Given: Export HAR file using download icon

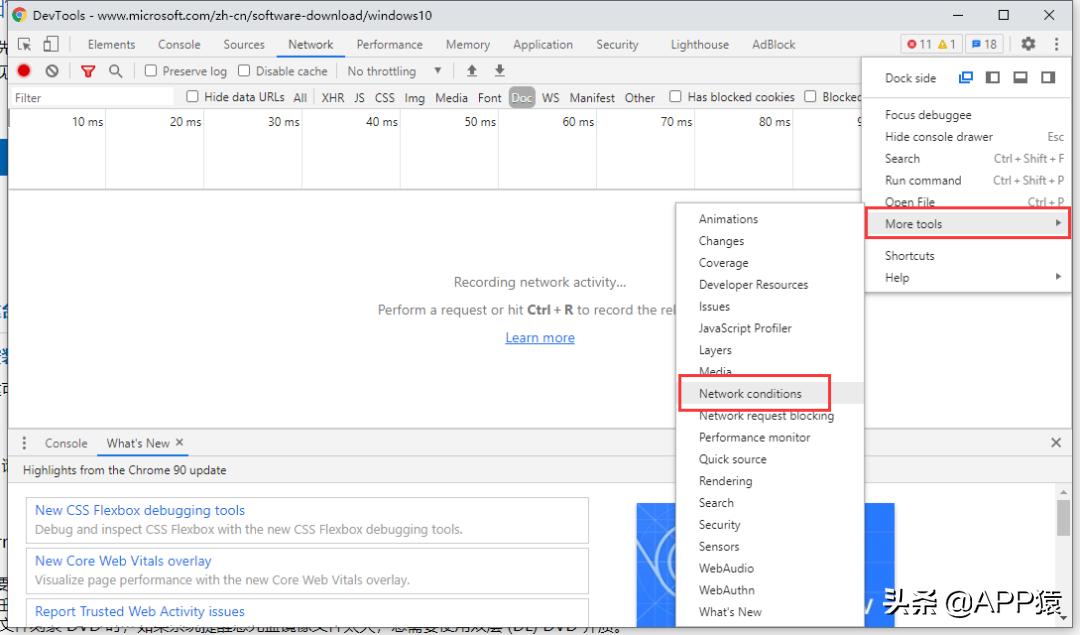Looking at the screenshot, I should click(498, 70).
